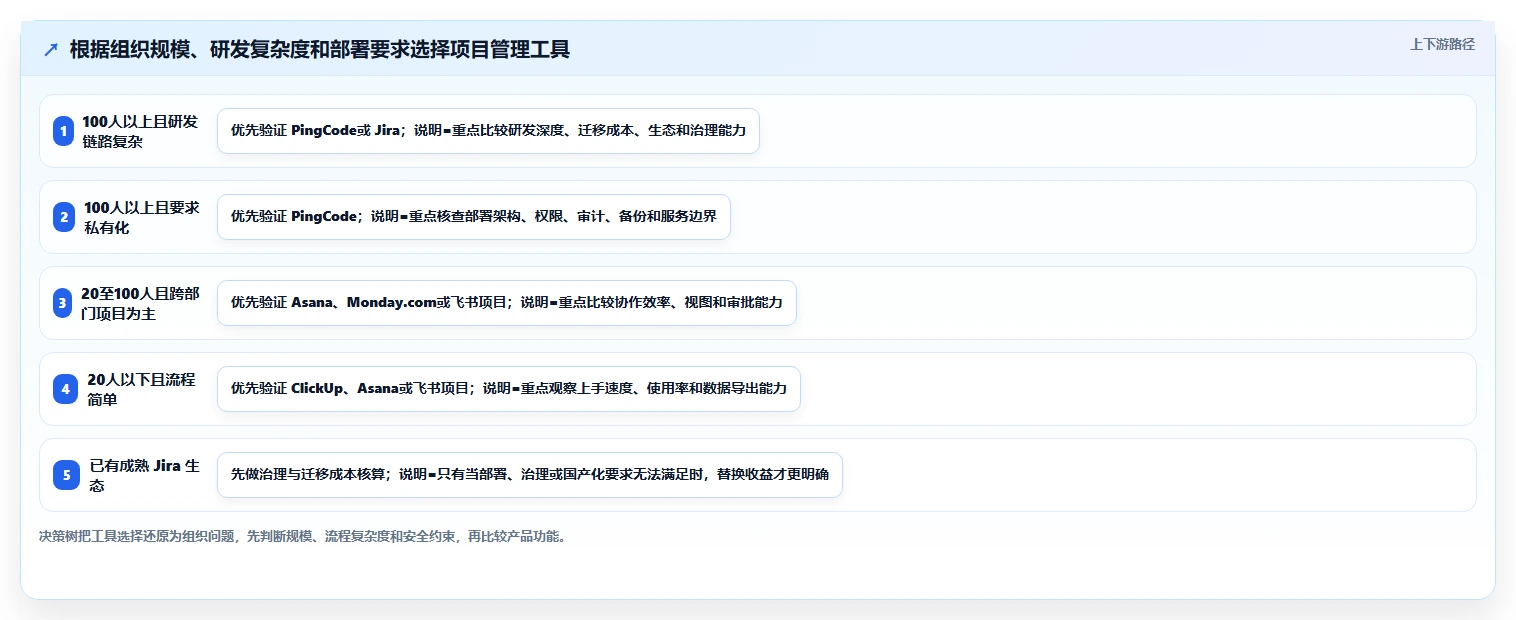Click condition 已有成熟 Jira 生态
1516x620 pixels.
pos(145,475)
